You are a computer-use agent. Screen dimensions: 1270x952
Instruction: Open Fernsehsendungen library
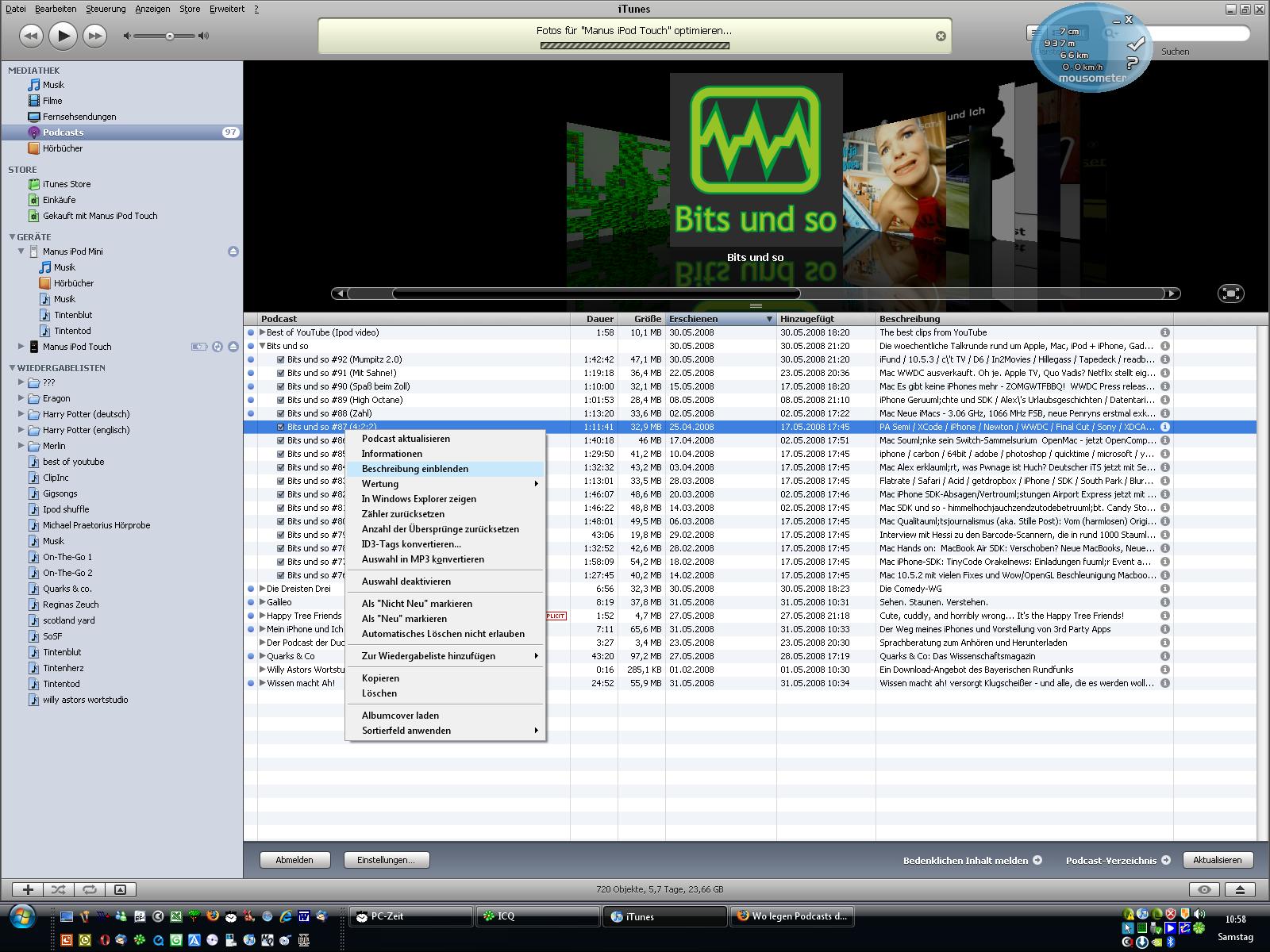click(x=79, y=117)
